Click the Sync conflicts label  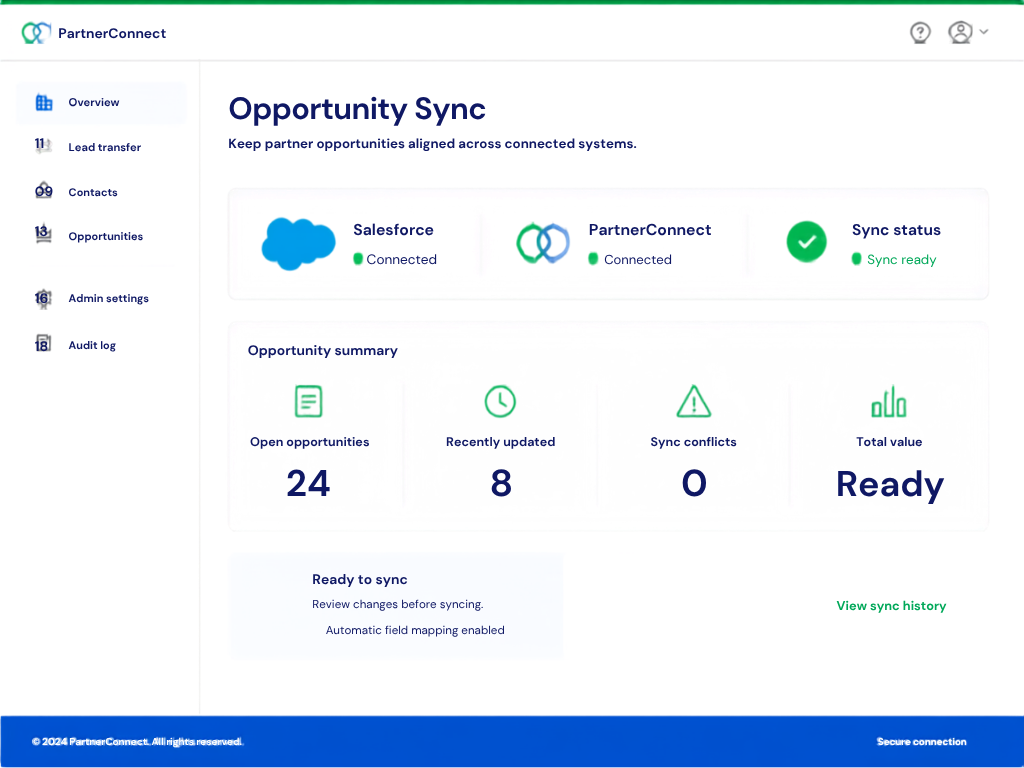[694, 442]
